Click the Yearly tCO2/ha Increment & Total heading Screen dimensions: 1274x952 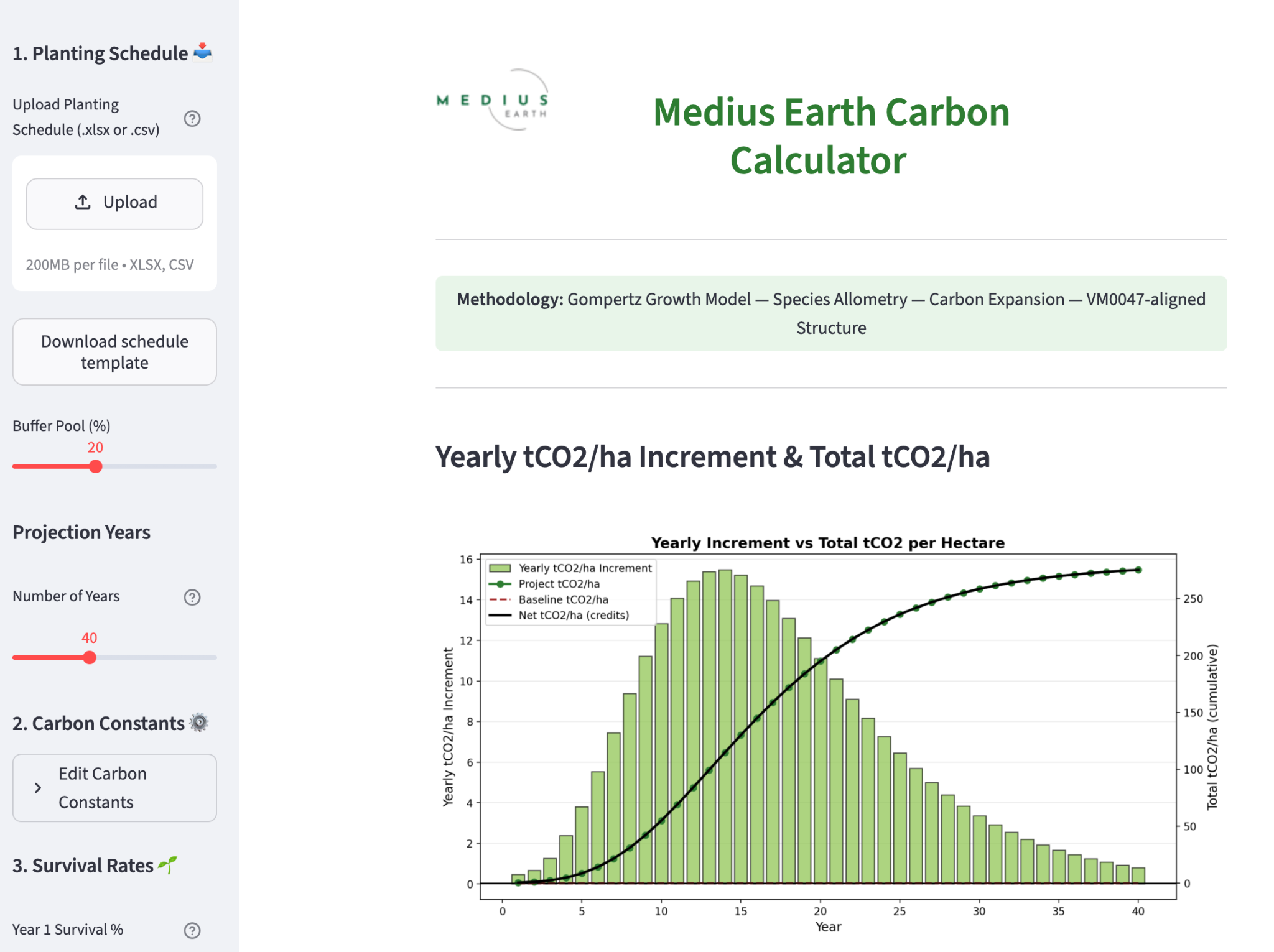(x=712, y=457)
